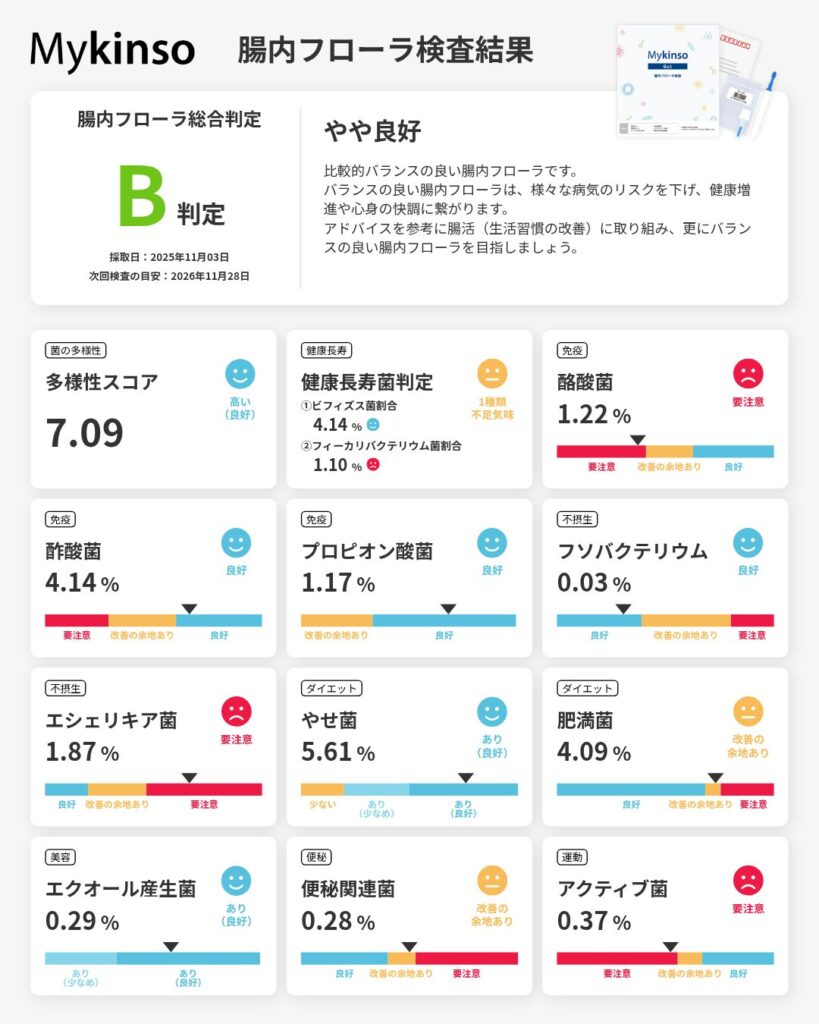The image size is (819, 1024).
Task: Click the yellow neutral face for 肥満菌
Action: point(748,712)
